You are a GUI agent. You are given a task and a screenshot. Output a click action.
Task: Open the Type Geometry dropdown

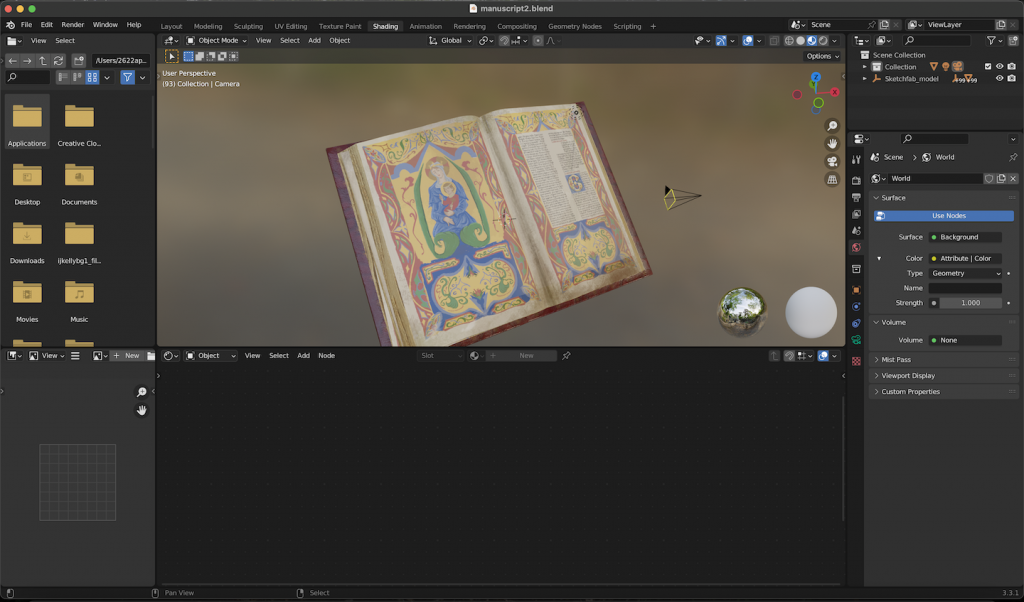coord(965,274)
